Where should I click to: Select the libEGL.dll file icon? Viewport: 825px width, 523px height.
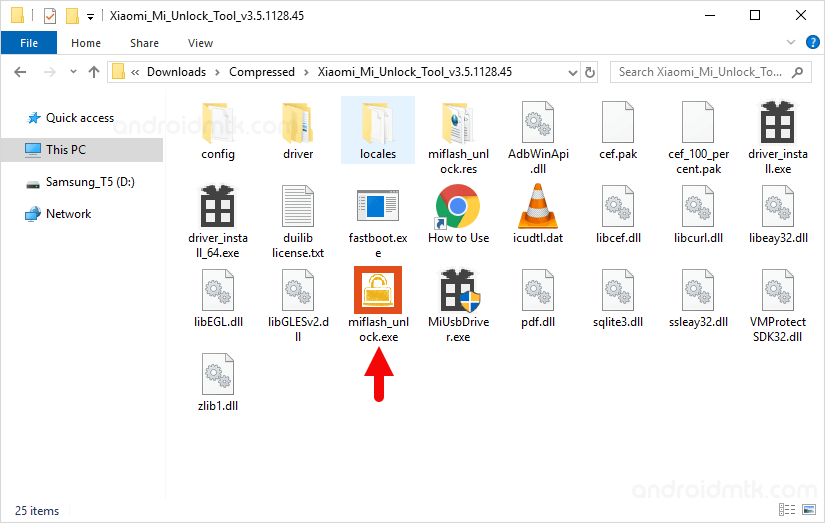tap(218, 290)
